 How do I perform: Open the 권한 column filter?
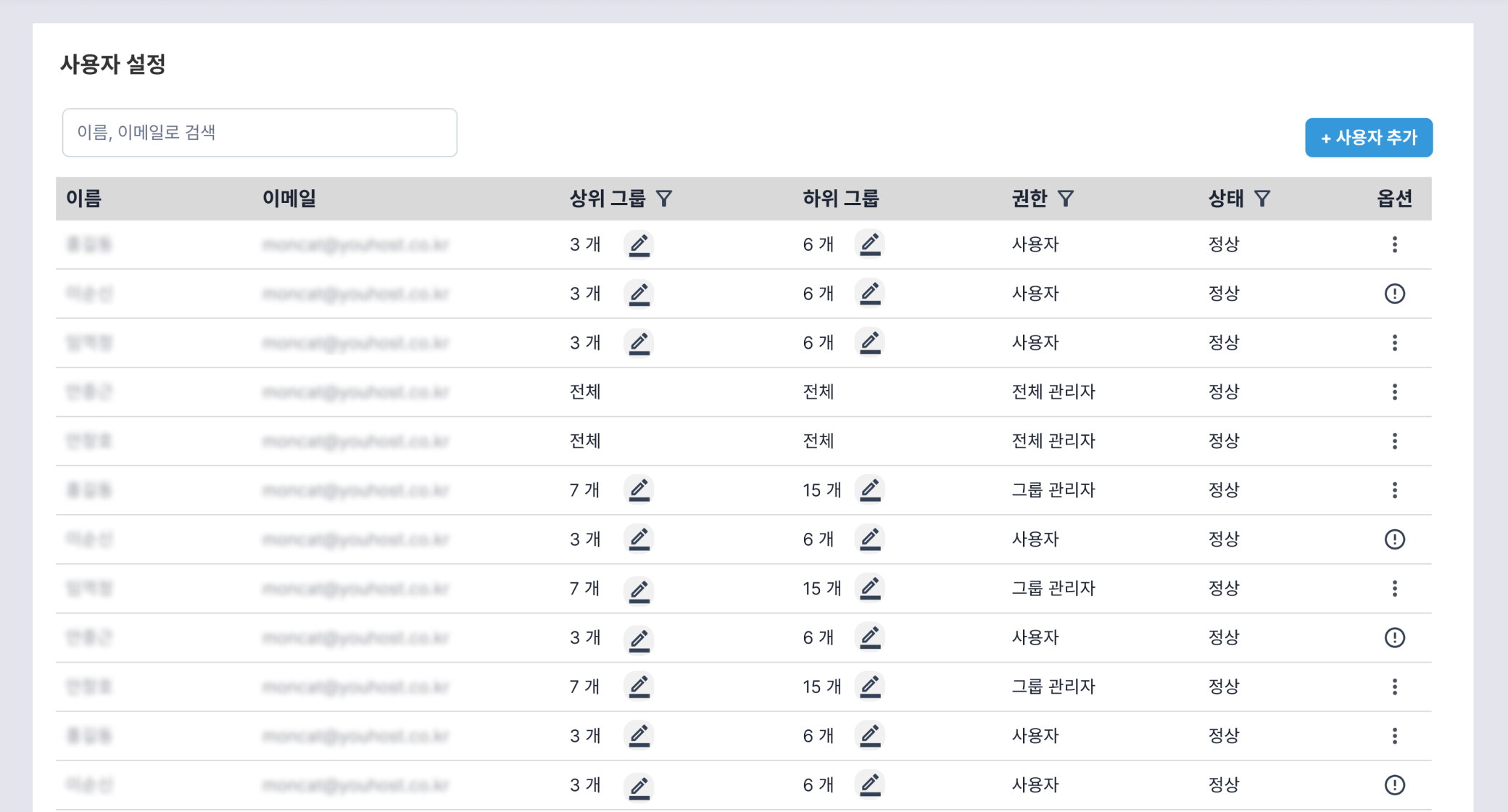[x=1065, y=199]
